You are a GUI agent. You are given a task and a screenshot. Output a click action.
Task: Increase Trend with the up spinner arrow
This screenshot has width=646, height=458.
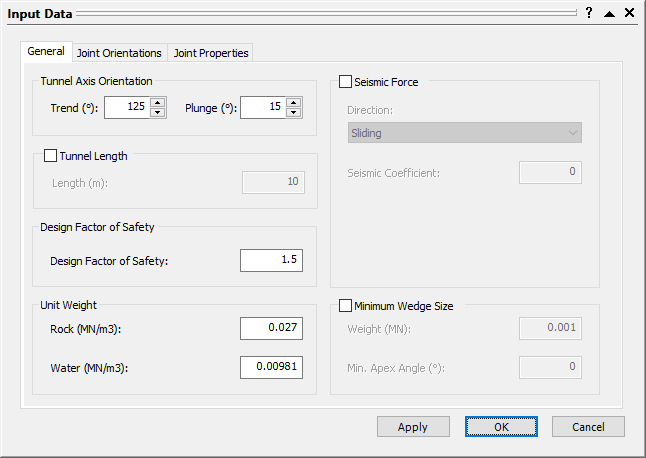tap(157, 102)
